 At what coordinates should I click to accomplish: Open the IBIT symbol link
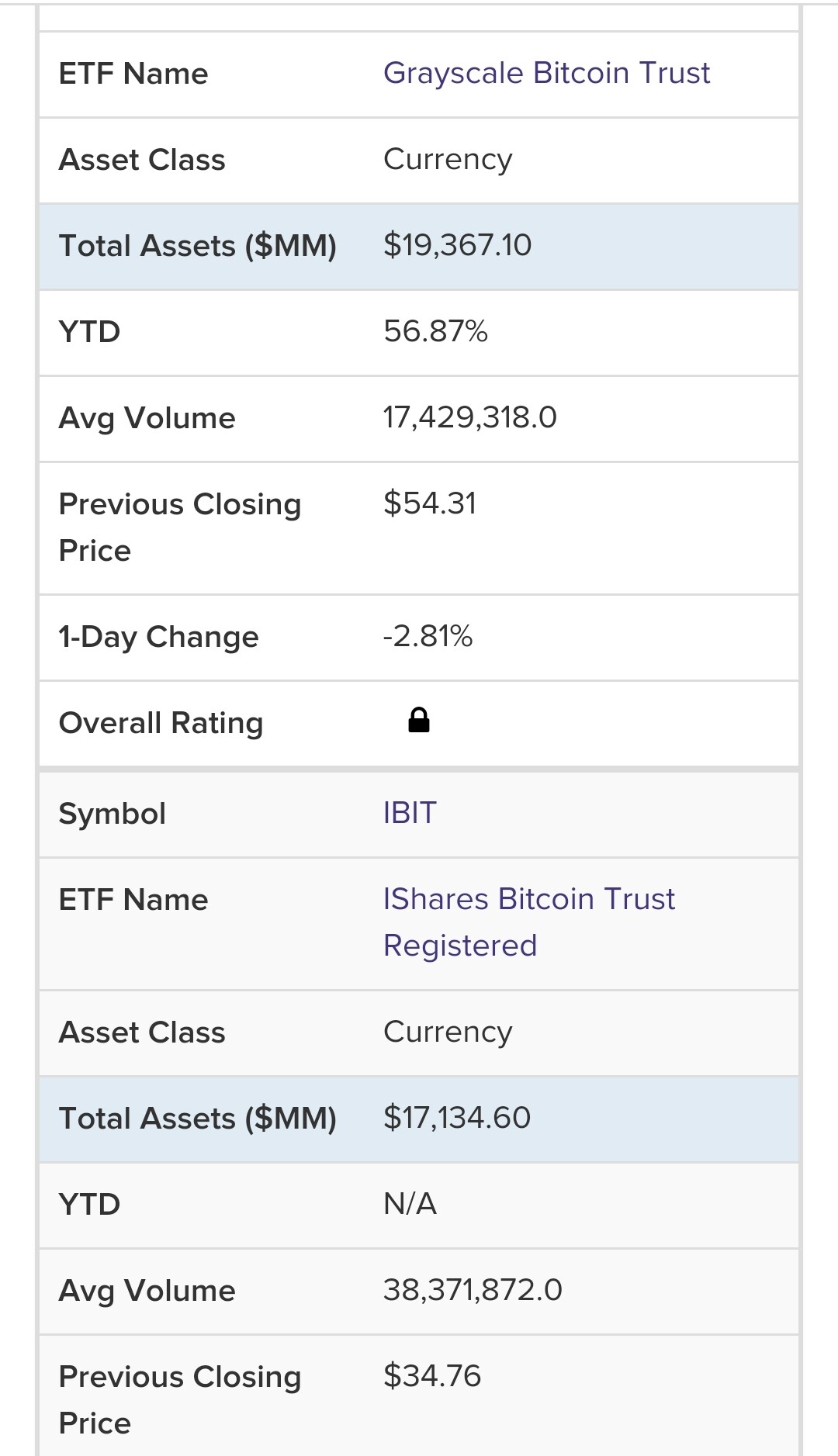click(x=410, y=813)
